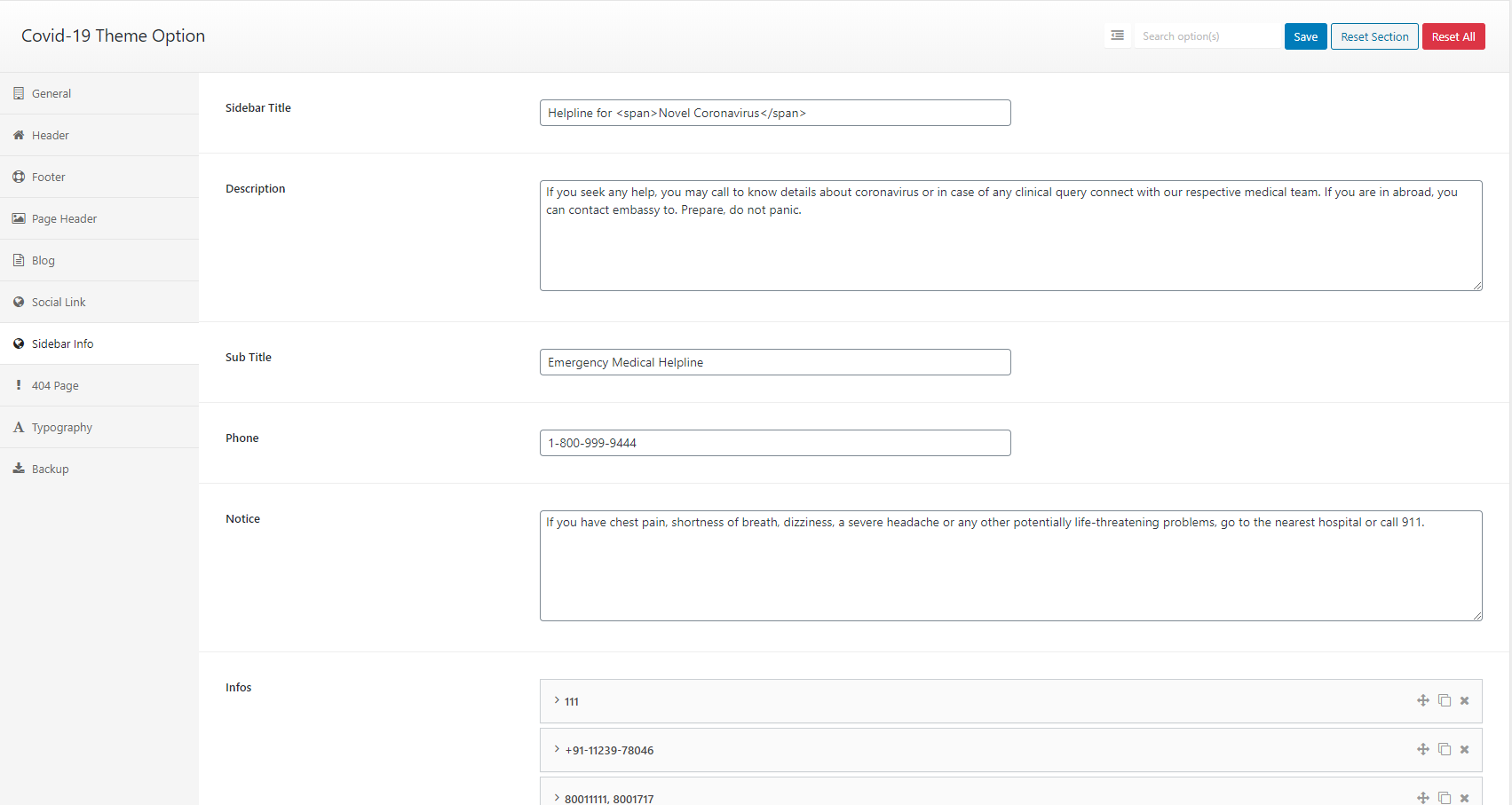Remove the +91-11239-78046 info entry
The image size is (1512, 805).
1465,749
